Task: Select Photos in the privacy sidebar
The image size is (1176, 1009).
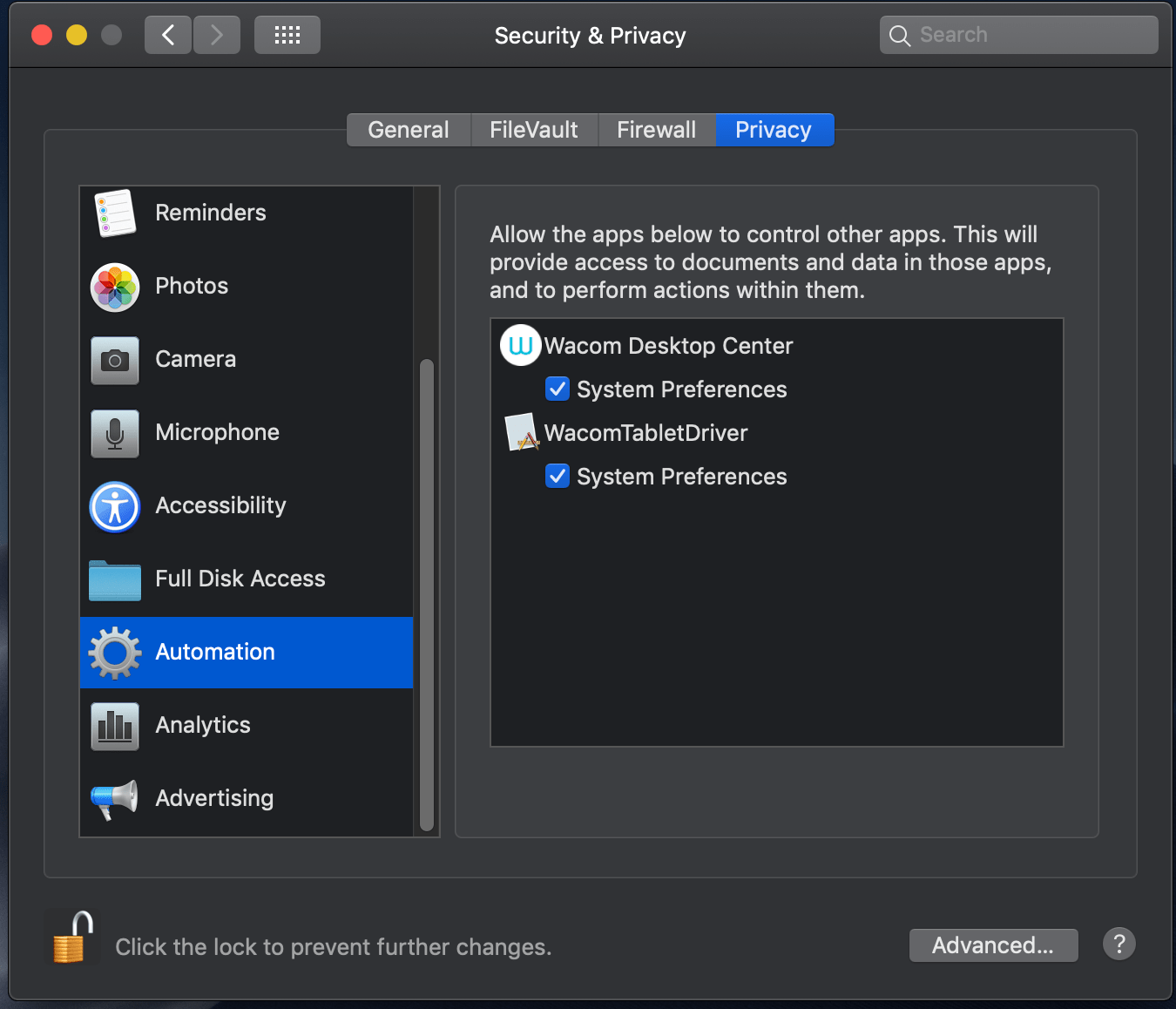Action: tap(191, 286)
